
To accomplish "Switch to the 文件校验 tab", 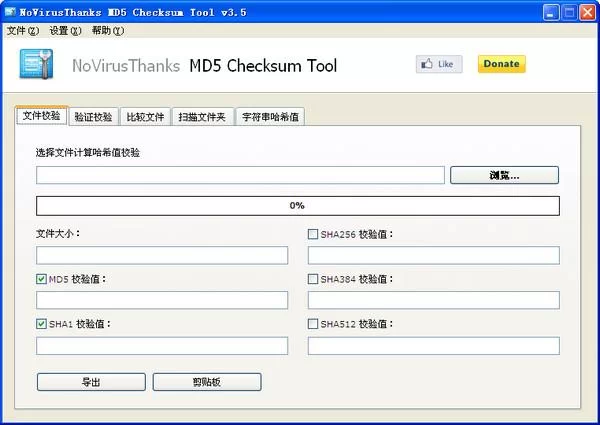I will click(42, 116).
